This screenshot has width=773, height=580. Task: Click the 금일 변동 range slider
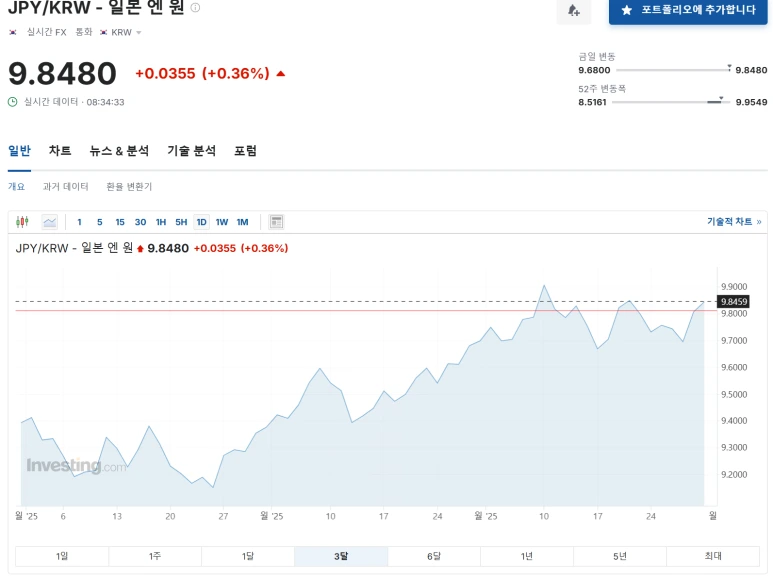[x=673, y=70]
